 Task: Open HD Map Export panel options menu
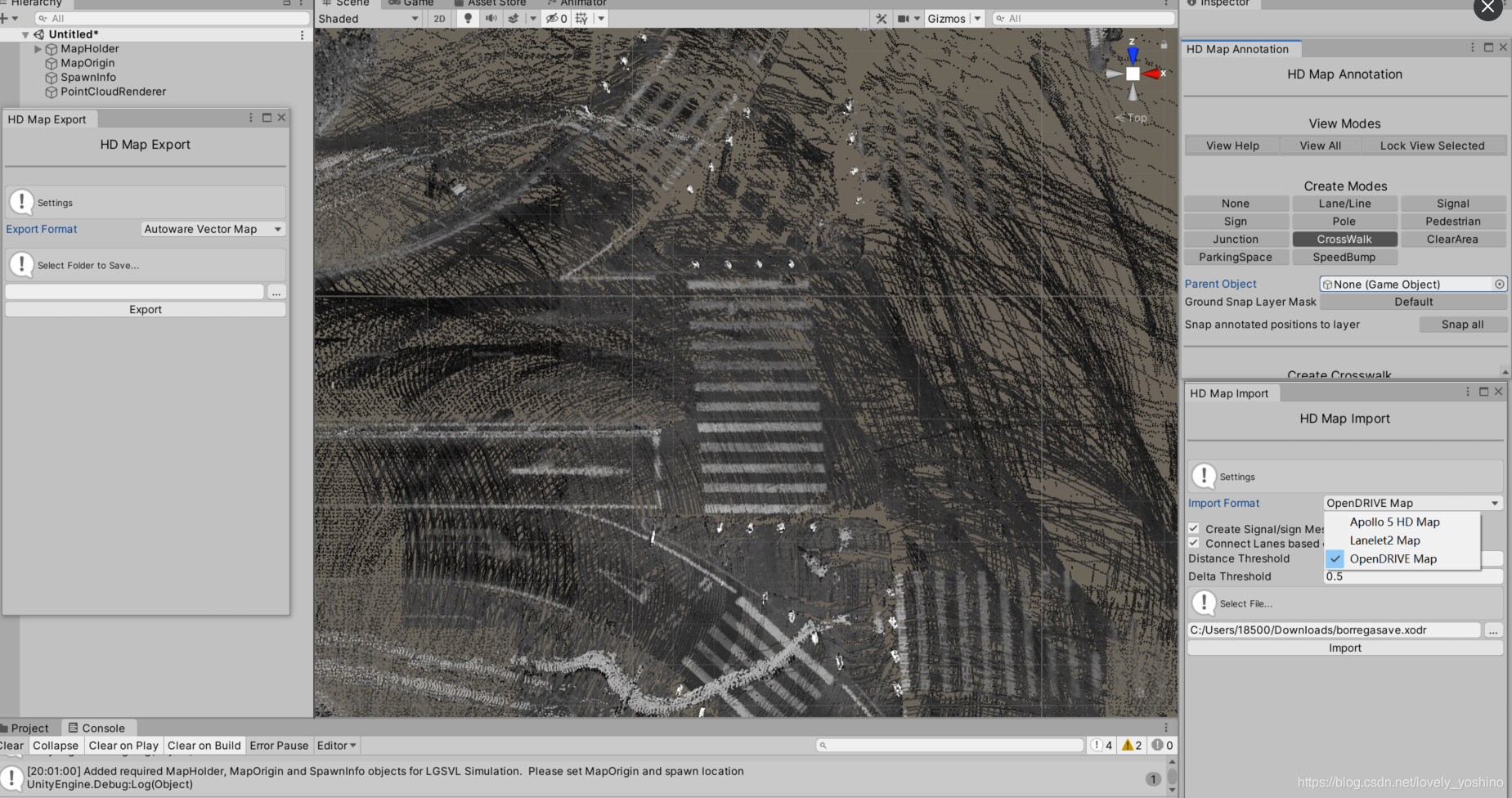[x=250, y=118]
